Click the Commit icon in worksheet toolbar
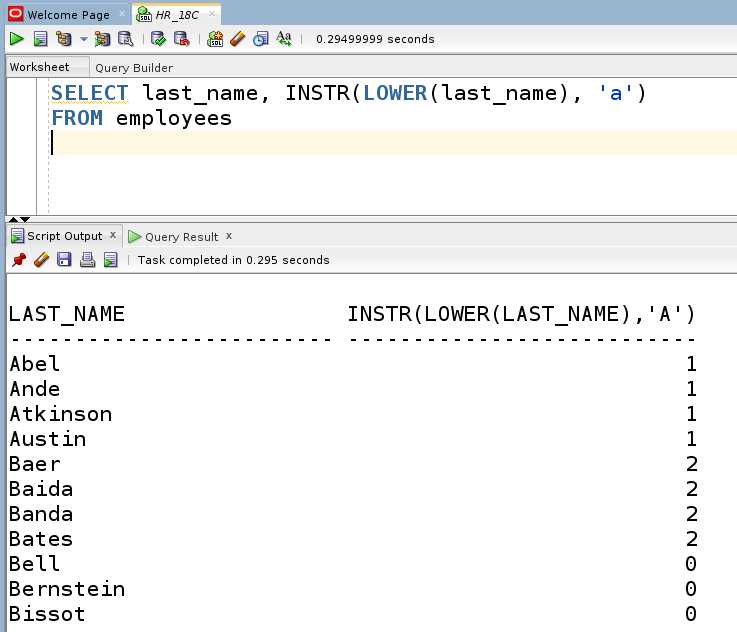Image resolution: width=737 pixels, height=632 pixels. [158, 39]
